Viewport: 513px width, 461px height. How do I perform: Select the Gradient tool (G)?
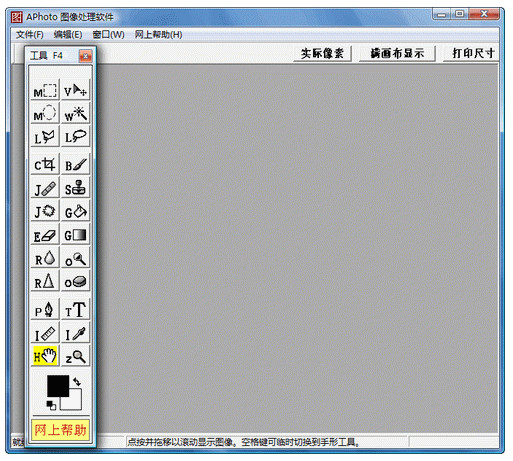(75, 234)
